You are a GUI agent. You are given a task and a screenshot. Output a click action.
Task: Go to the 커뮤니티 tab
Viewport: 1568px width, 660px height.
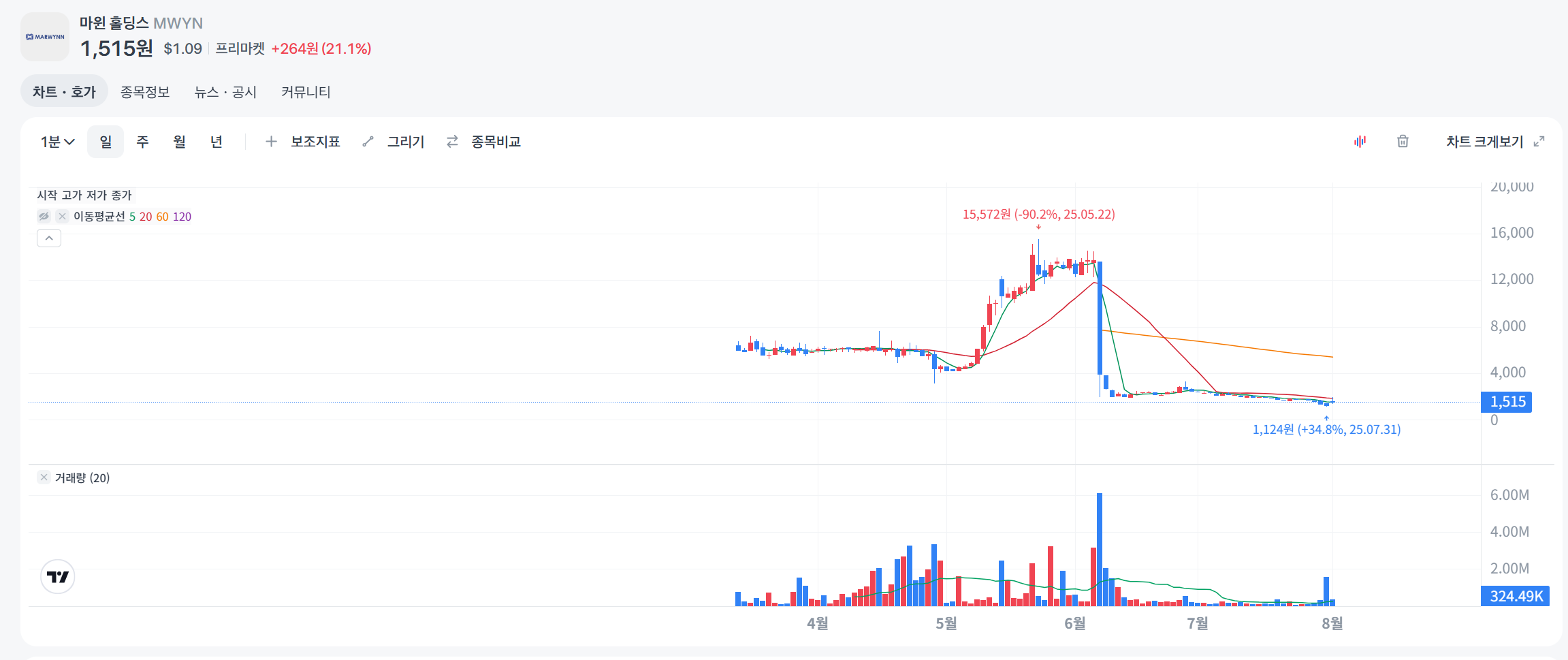[306, 92]
